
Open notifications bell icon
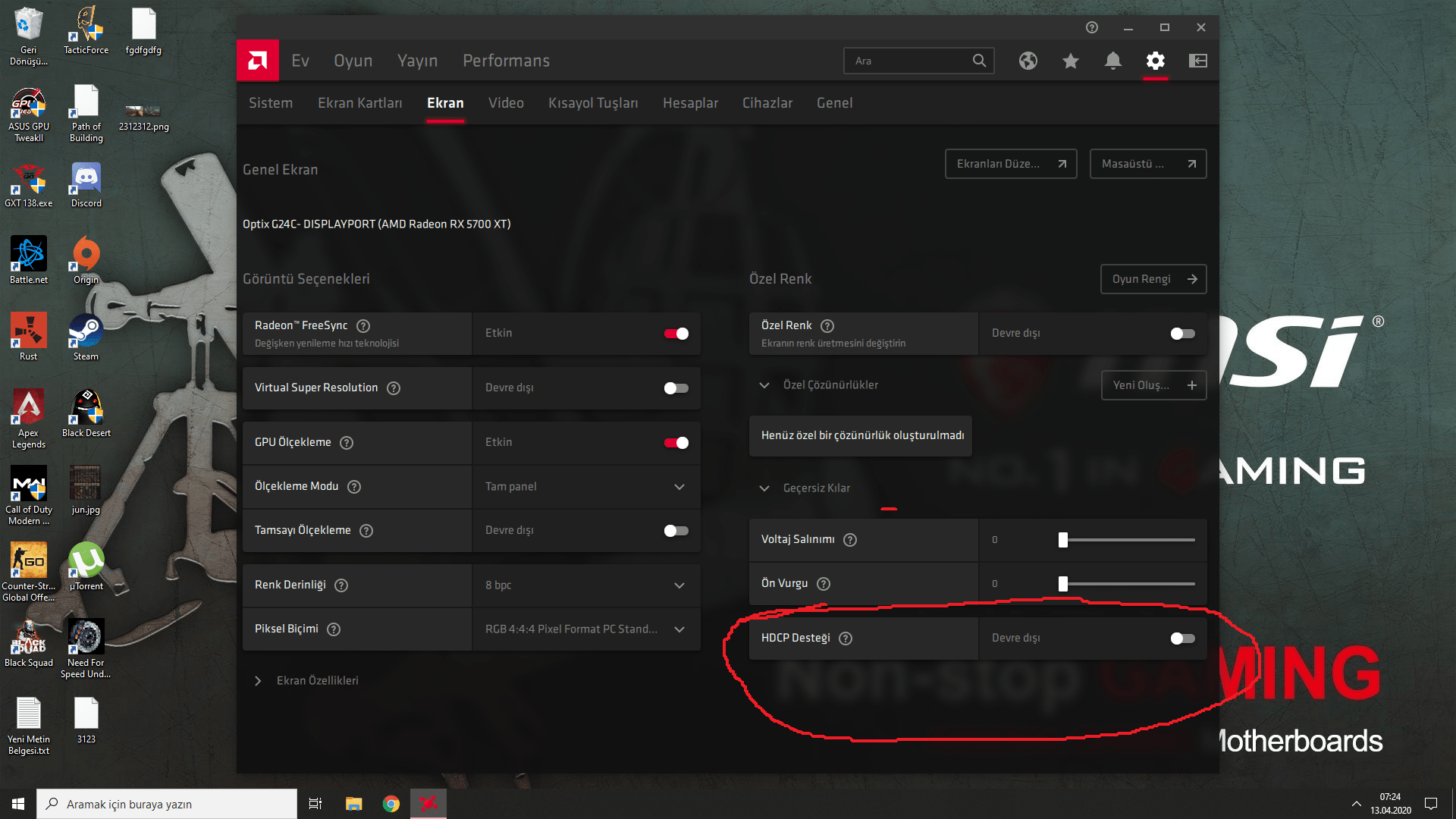1112,61
